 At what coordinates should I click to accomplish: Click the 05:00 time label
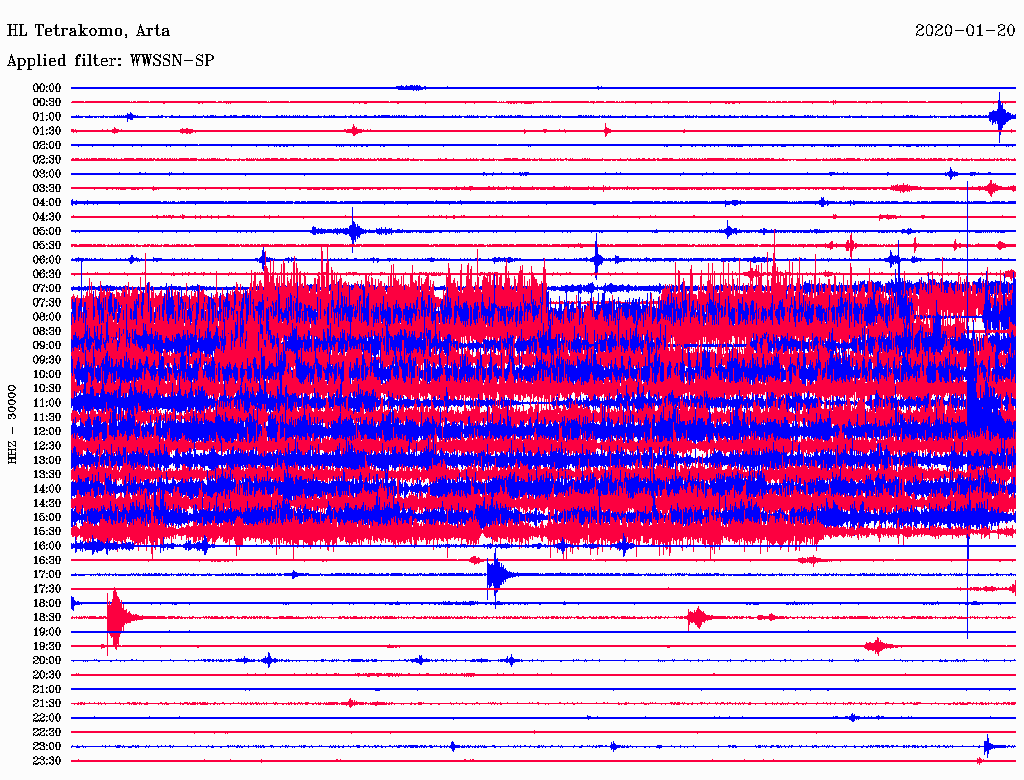47,231
